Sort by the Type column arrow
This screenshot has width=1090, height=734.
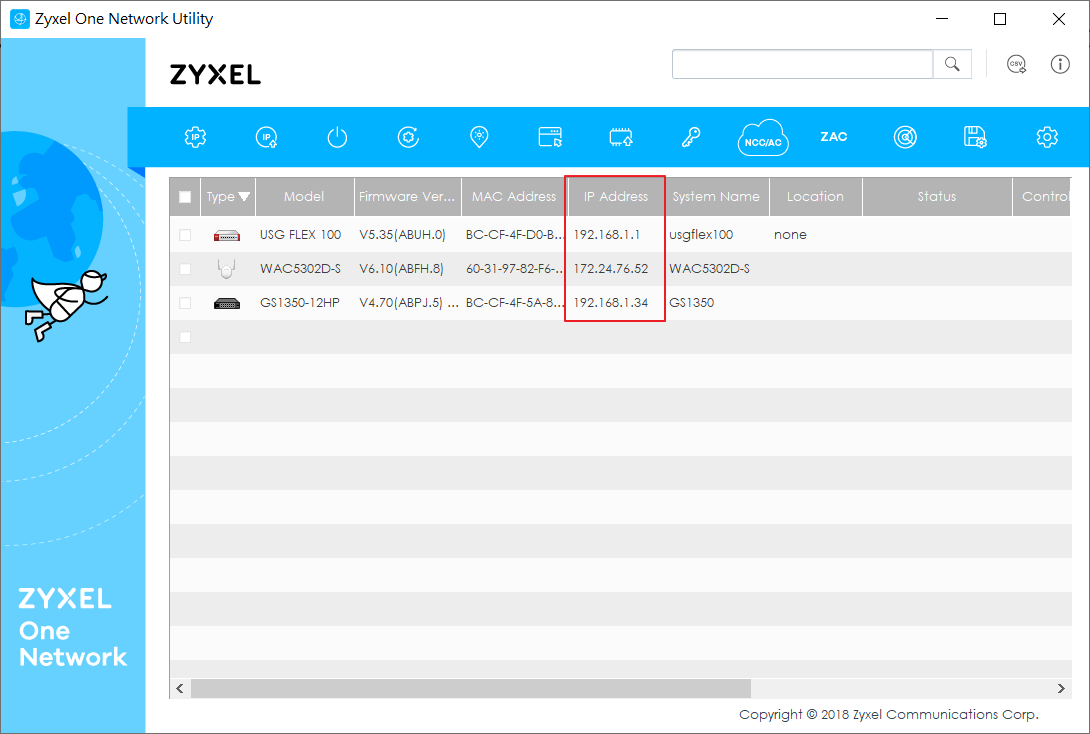tap(244, 197)
